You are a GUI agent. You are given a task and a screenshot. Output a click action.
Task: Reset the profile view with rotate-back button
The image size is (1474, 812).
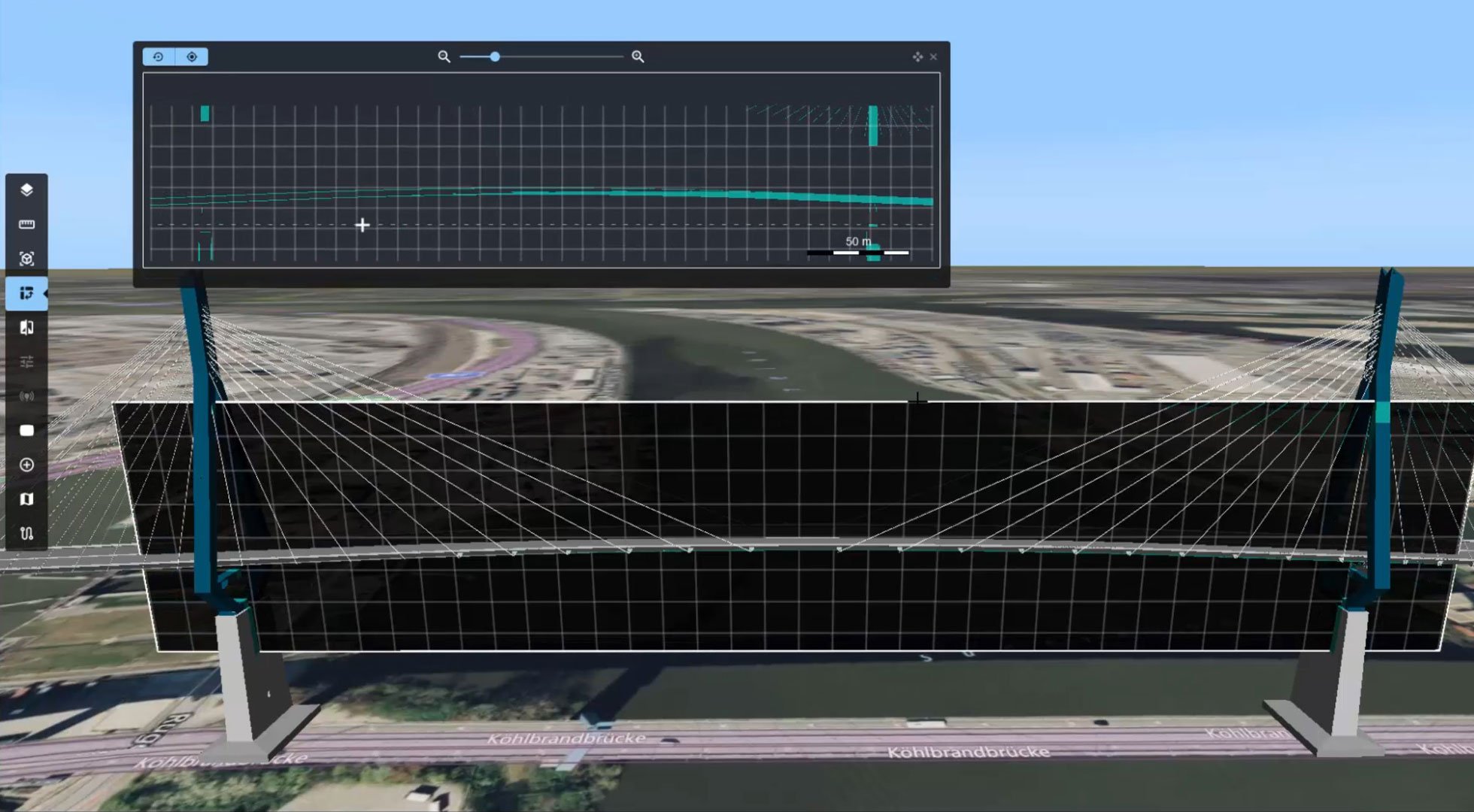click(x=158, y=56)
